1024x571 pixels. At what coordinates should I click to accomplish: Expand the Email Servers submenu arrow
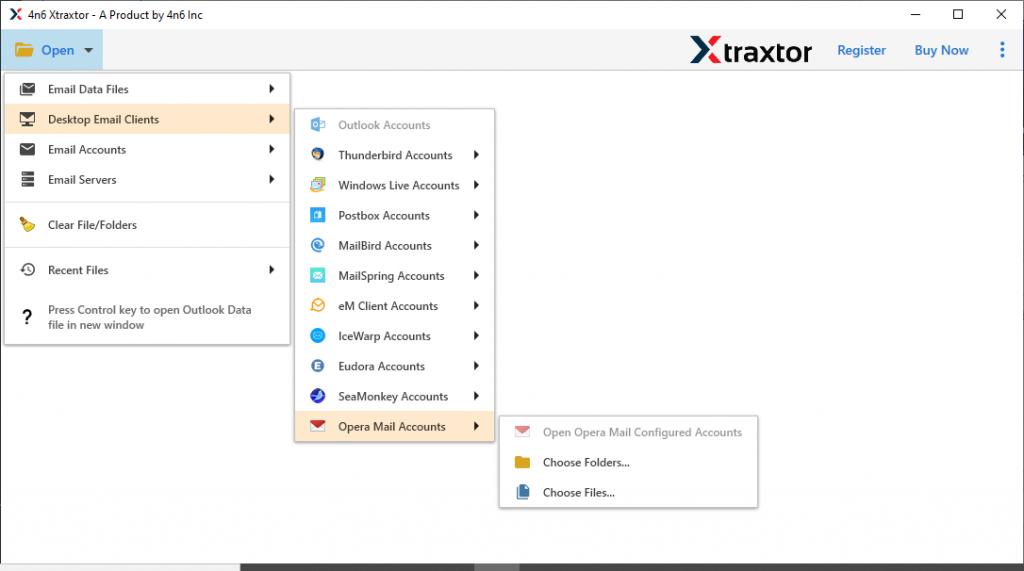coord(272,179)
